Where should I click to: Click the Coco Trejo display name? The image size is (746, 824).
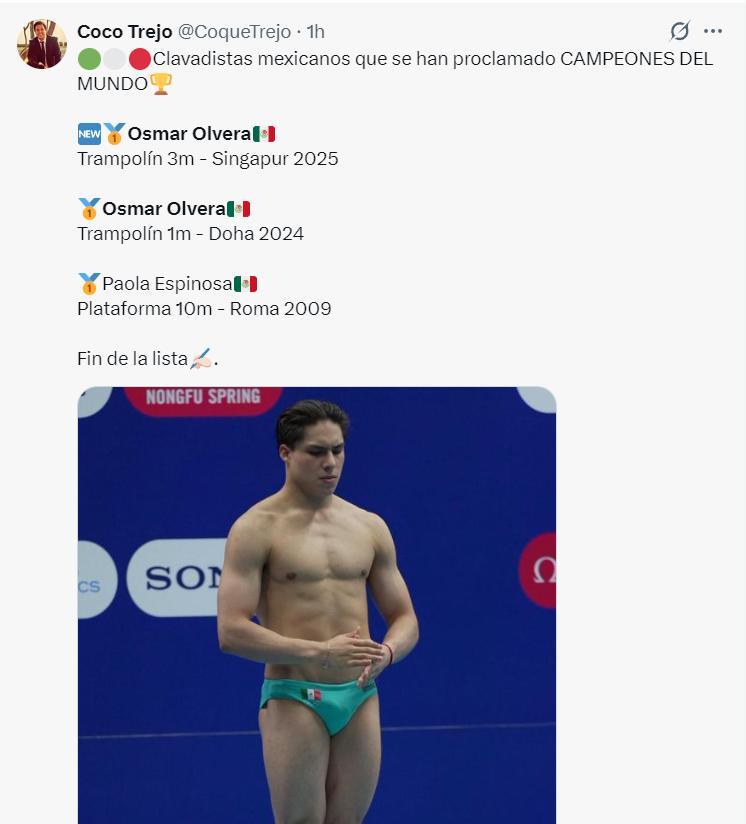[x=125, y=32]
